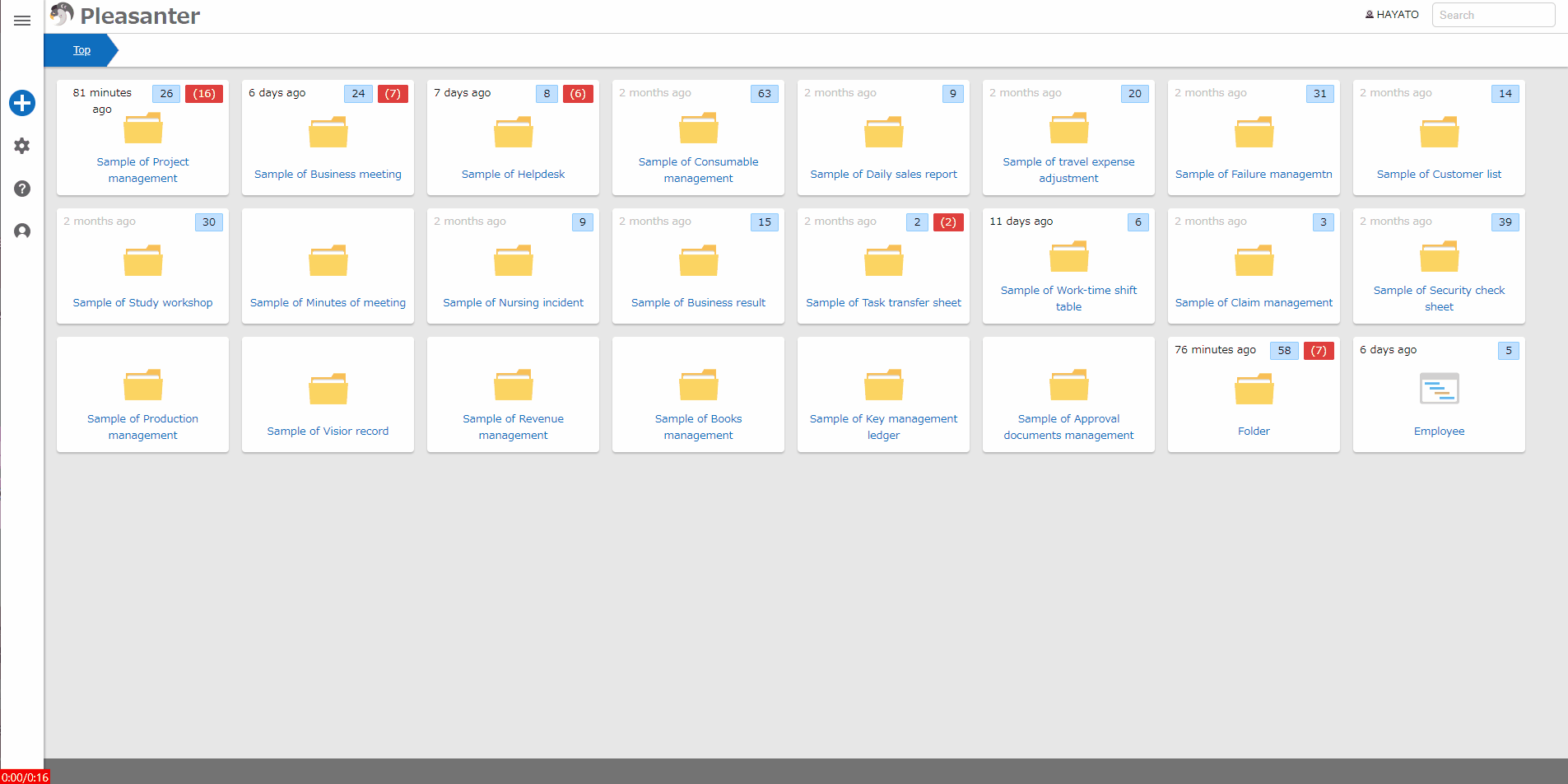The image size is (1568, 784).
Task: Select the Top breadcrumb tab
Action: [81, 50]
